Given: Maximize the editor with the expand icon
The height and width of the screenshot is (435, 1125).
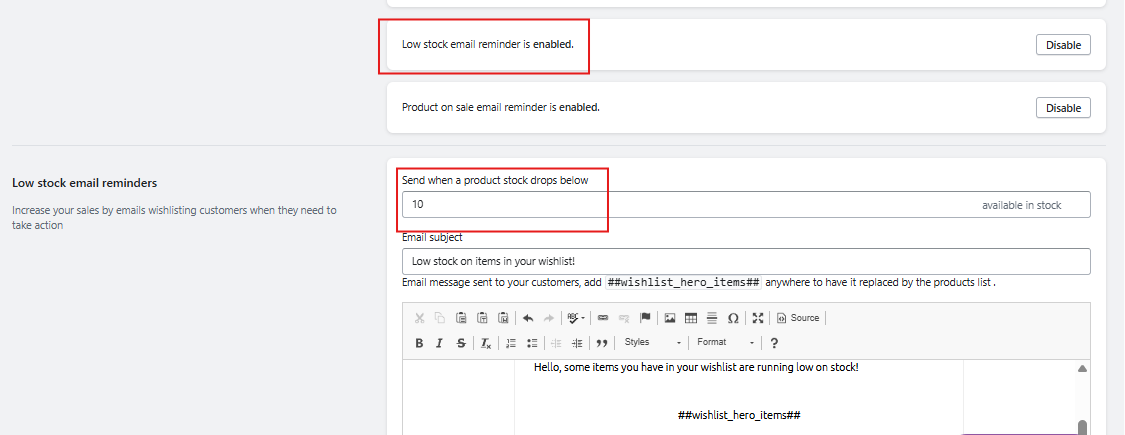Looking at the screenshot, I should click(x=758, y=318).
